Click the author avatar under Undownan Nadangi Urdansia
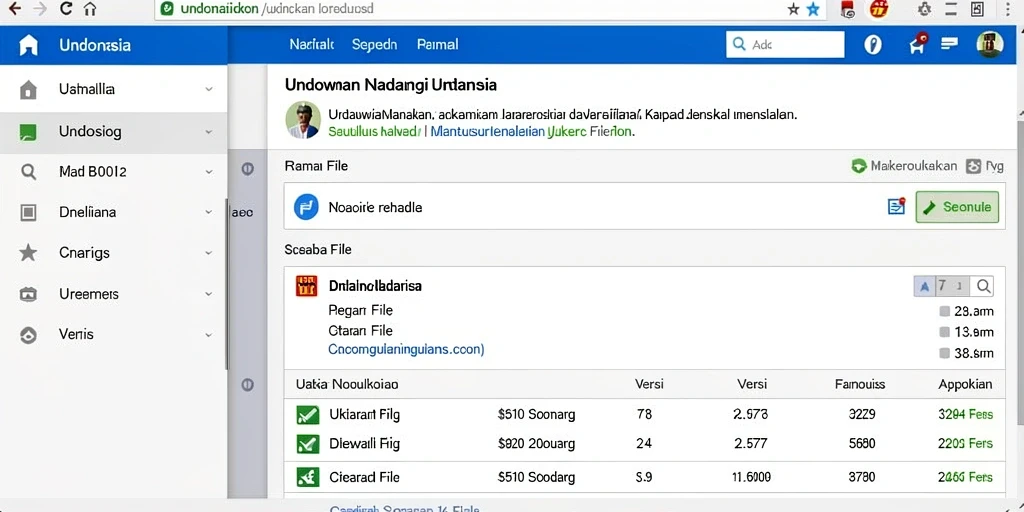 pyautogui.click(x=303, y=120)
